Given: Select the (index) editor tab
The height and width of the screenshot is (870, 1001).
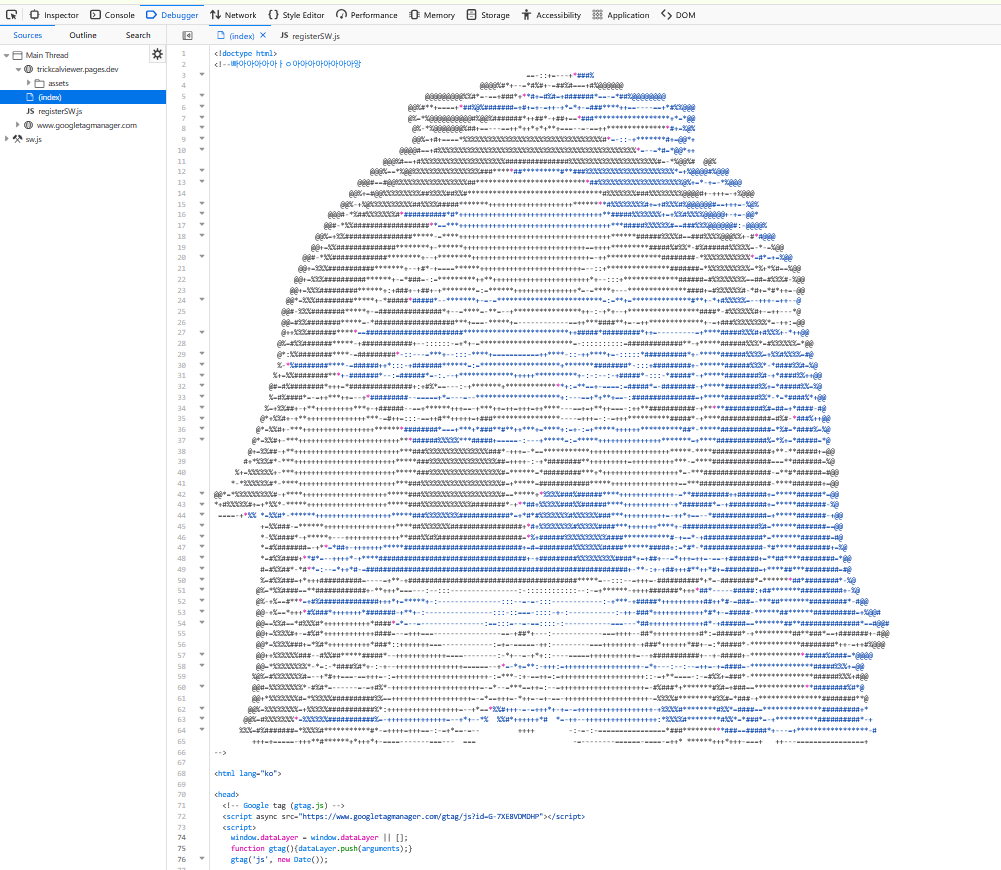Looking at the screenshot, I should 241,36.
